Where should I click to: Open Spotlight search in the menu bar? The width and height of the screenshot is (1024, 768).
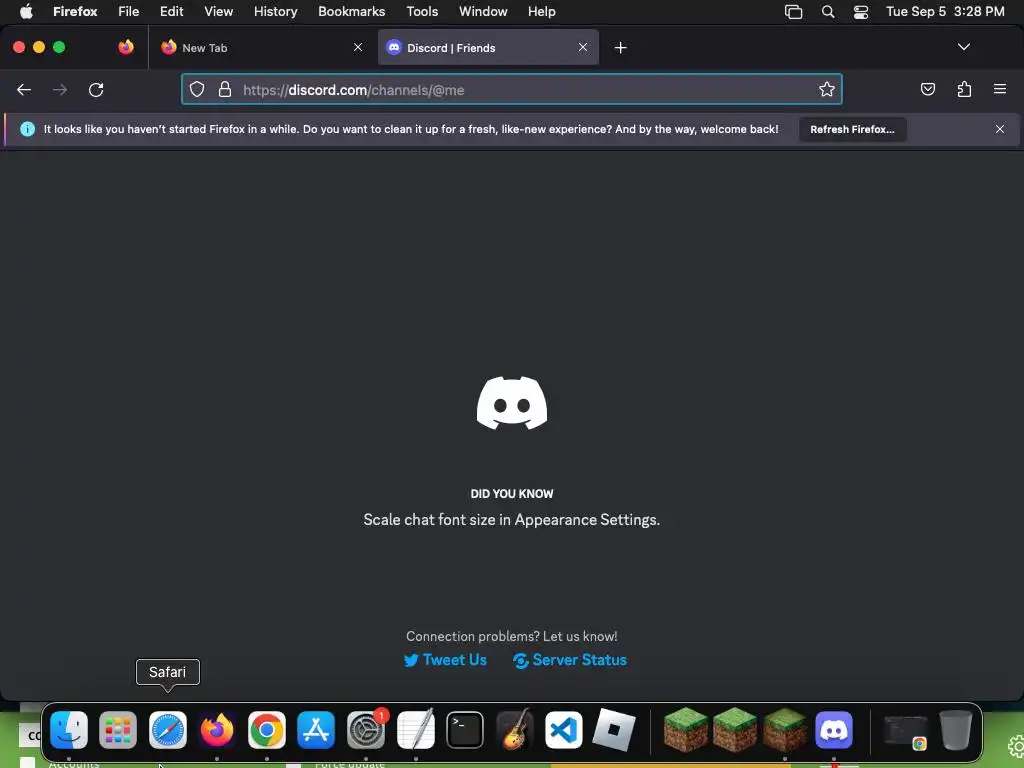pos(827,11)
